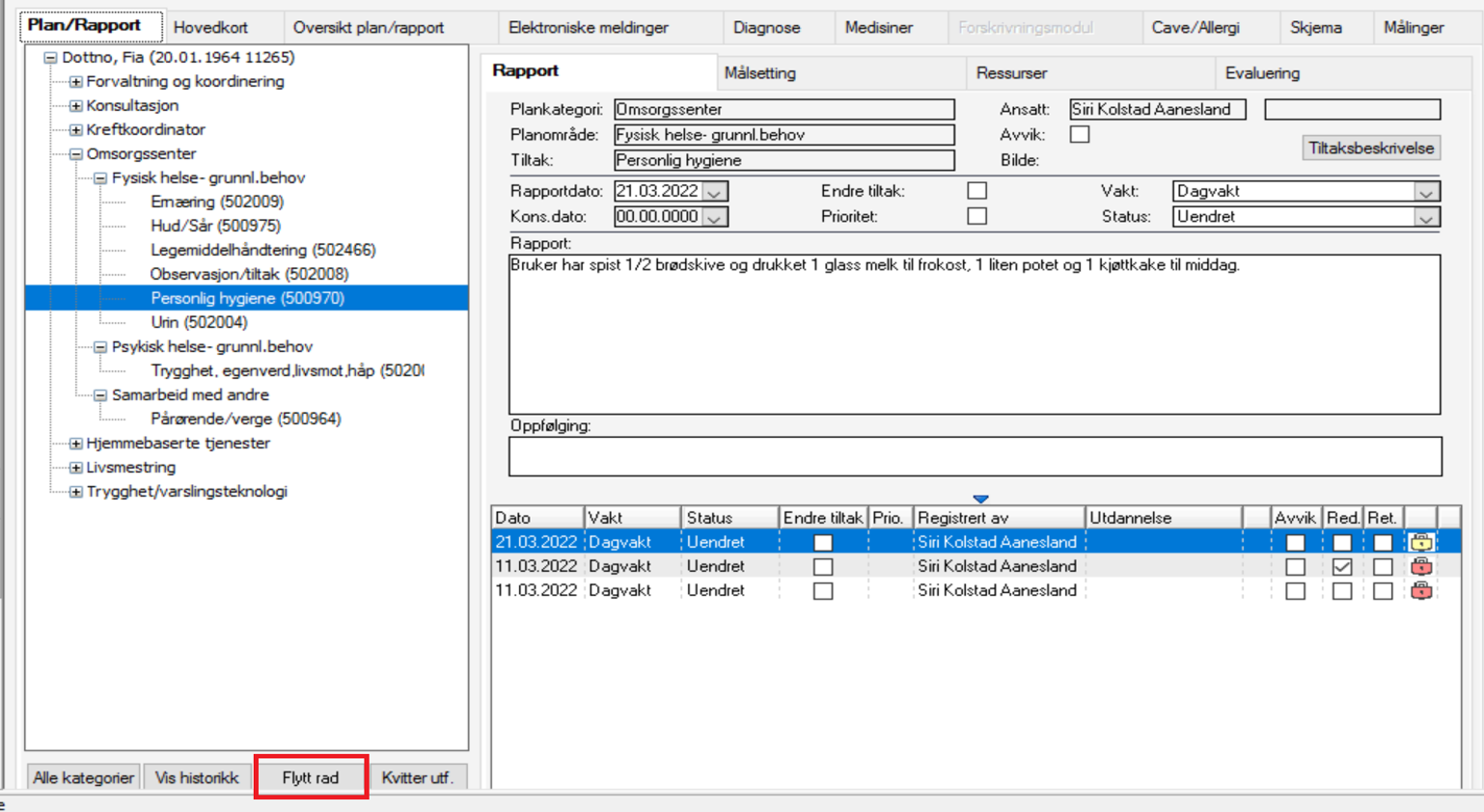The image size is (1484, 812).
Task: Check Avvik in the 21.03.2022 table row
Action: coord(1295,543)
